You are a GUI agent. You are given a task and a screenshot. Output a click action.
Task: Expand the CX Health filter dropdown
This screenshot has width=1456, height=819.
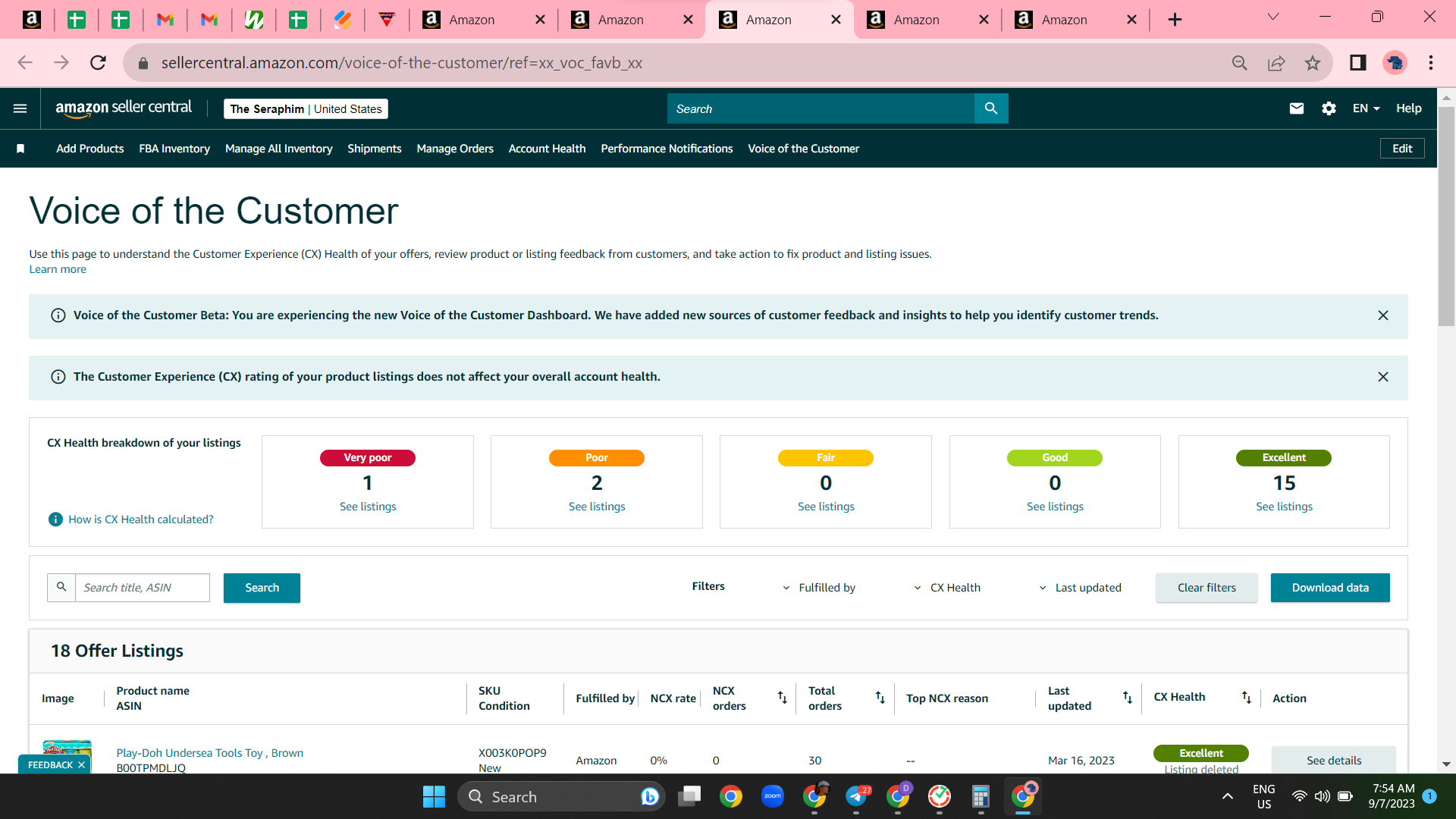946,588
